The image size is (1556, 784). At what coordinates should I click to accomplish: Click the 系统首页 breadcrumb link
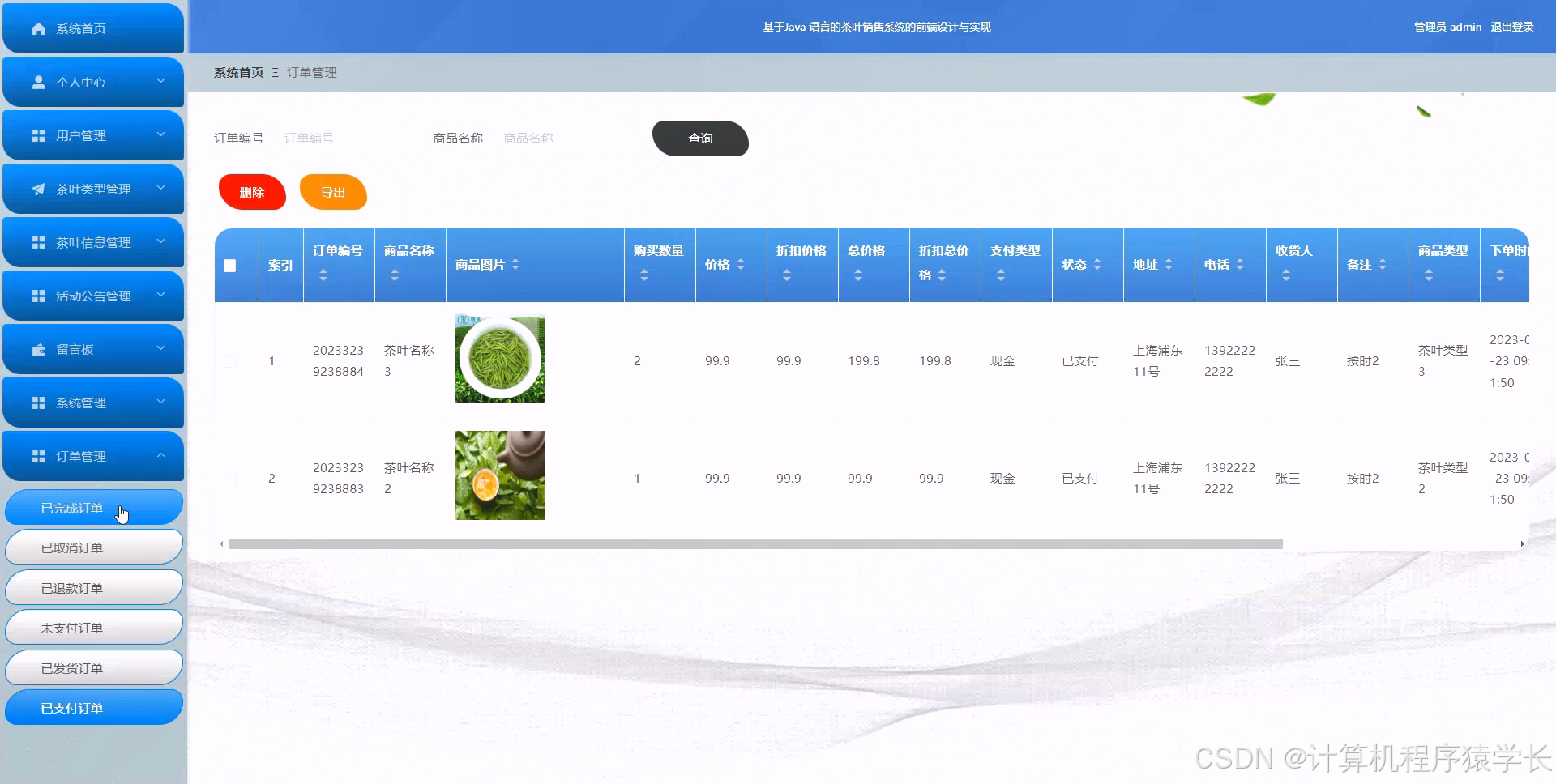(x=239, y=72)
